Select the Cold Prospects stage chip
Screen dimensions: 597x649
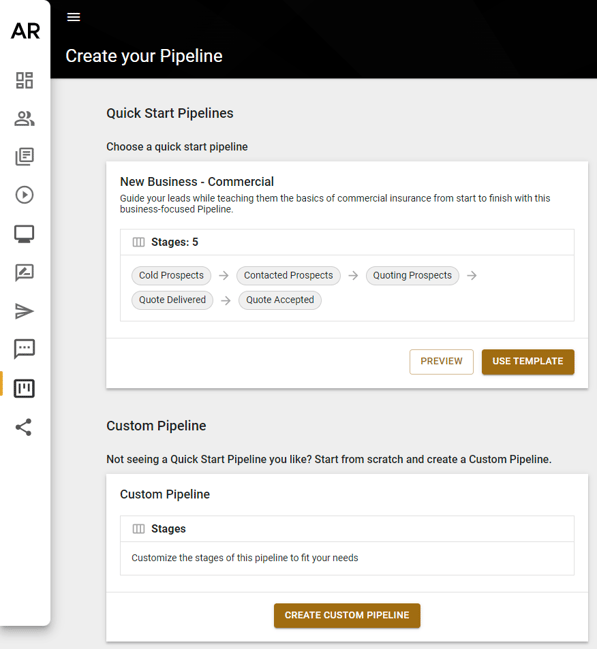coord(171,275)
